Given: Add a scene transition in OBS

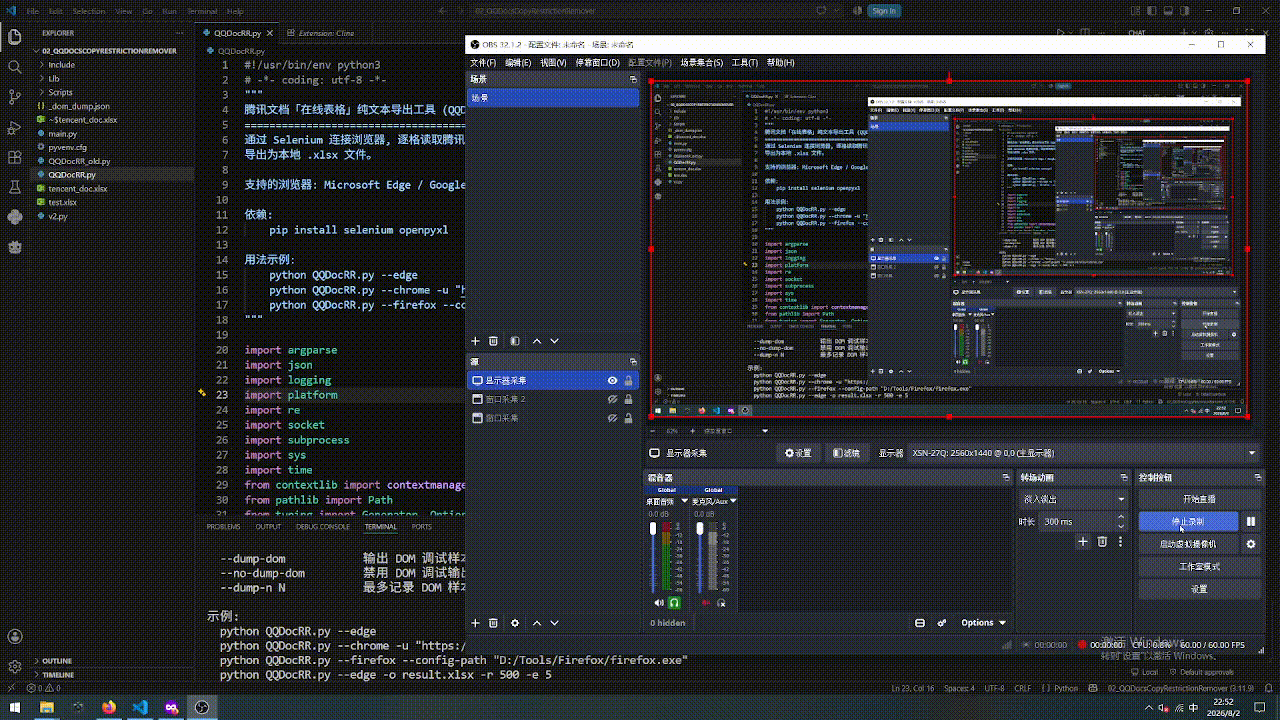Looking at the screenshot, I should (1082, 542).
